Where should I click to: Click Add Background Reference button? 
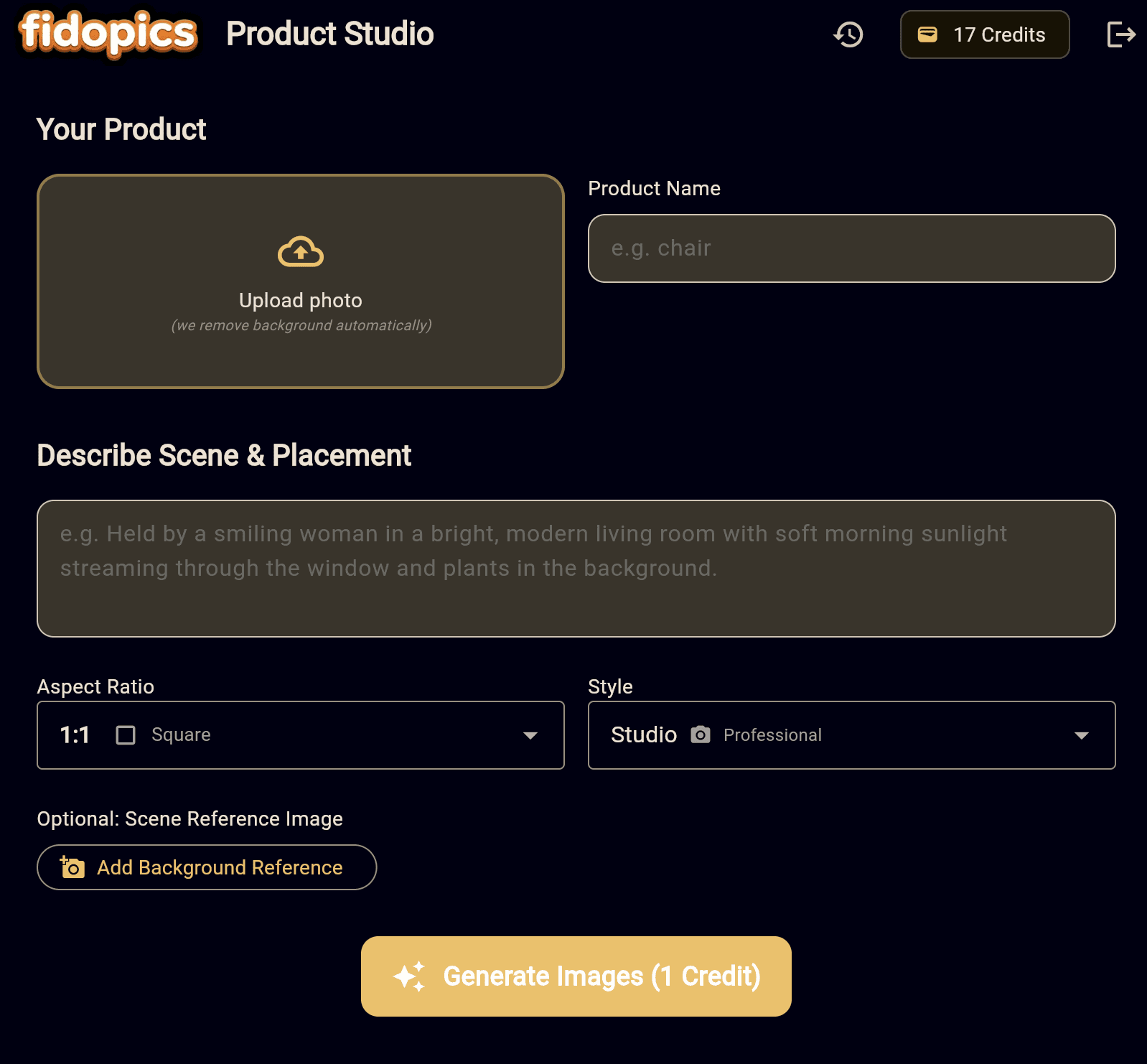[207, 867]
